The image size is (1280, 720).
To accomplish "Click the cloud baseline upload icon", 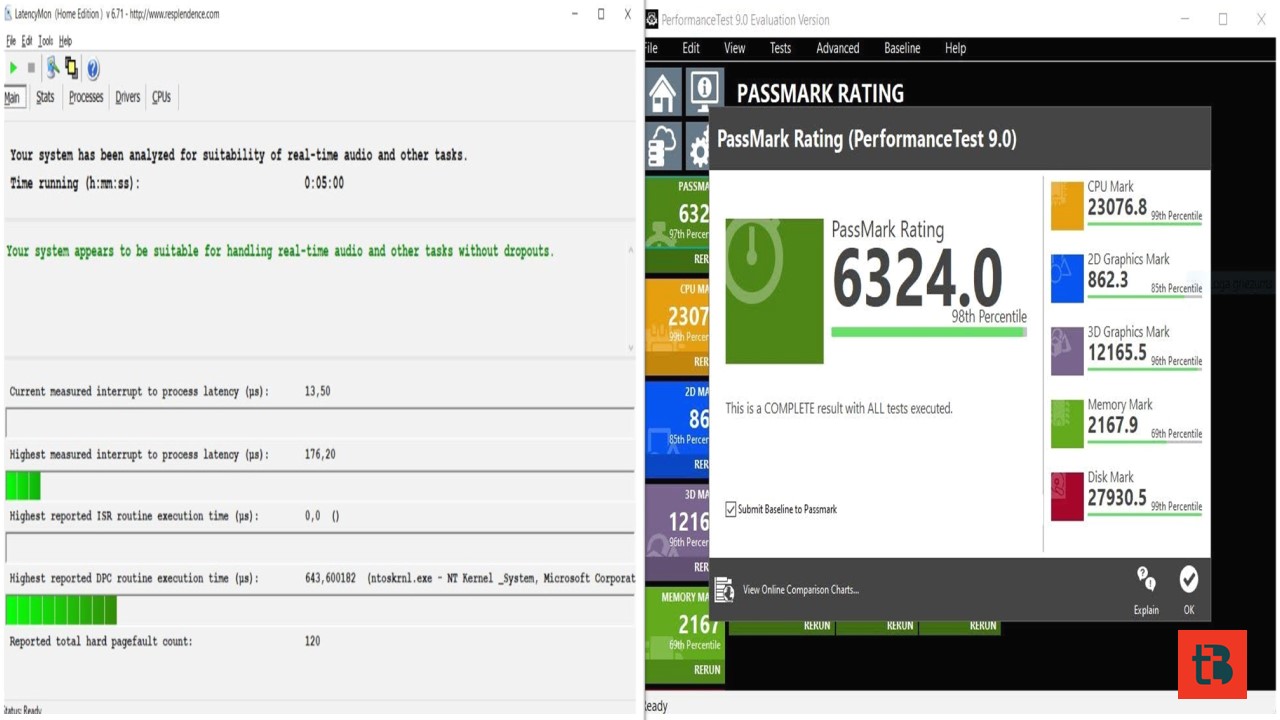I will (662, 146).
